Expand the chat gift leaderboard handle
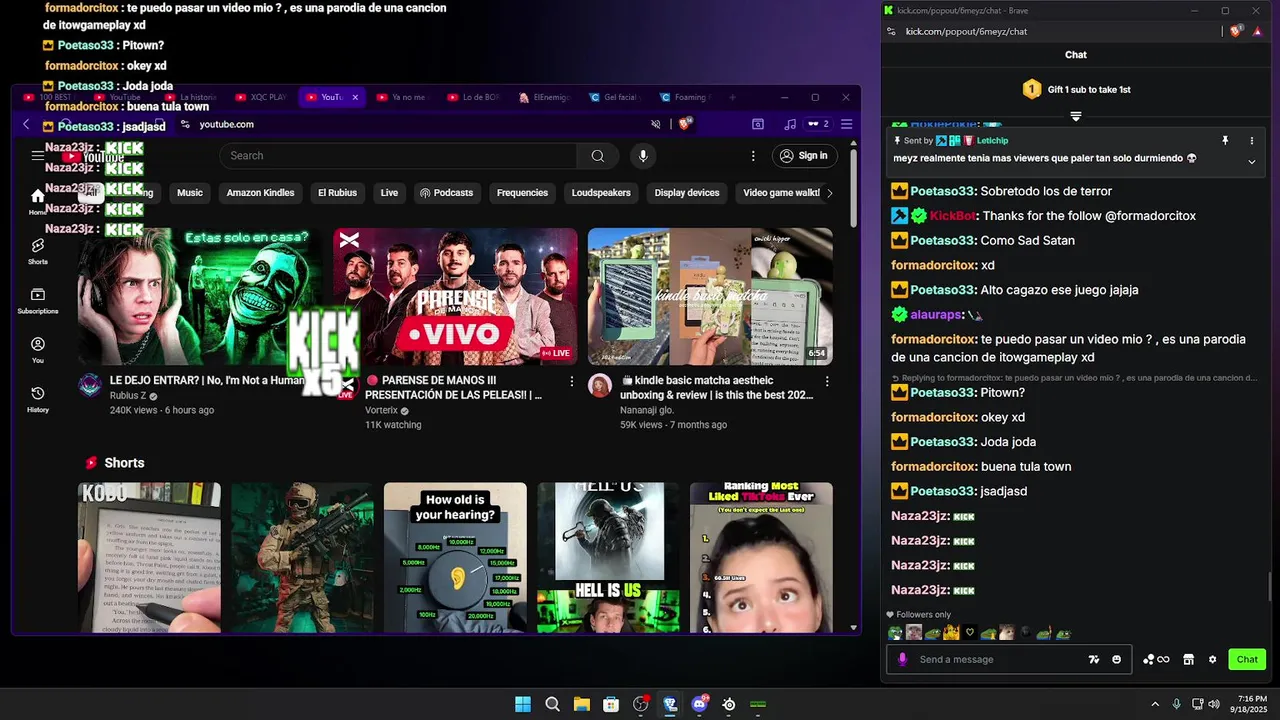This screenshot has height=720, width=1280. [x=1076, y=116]
